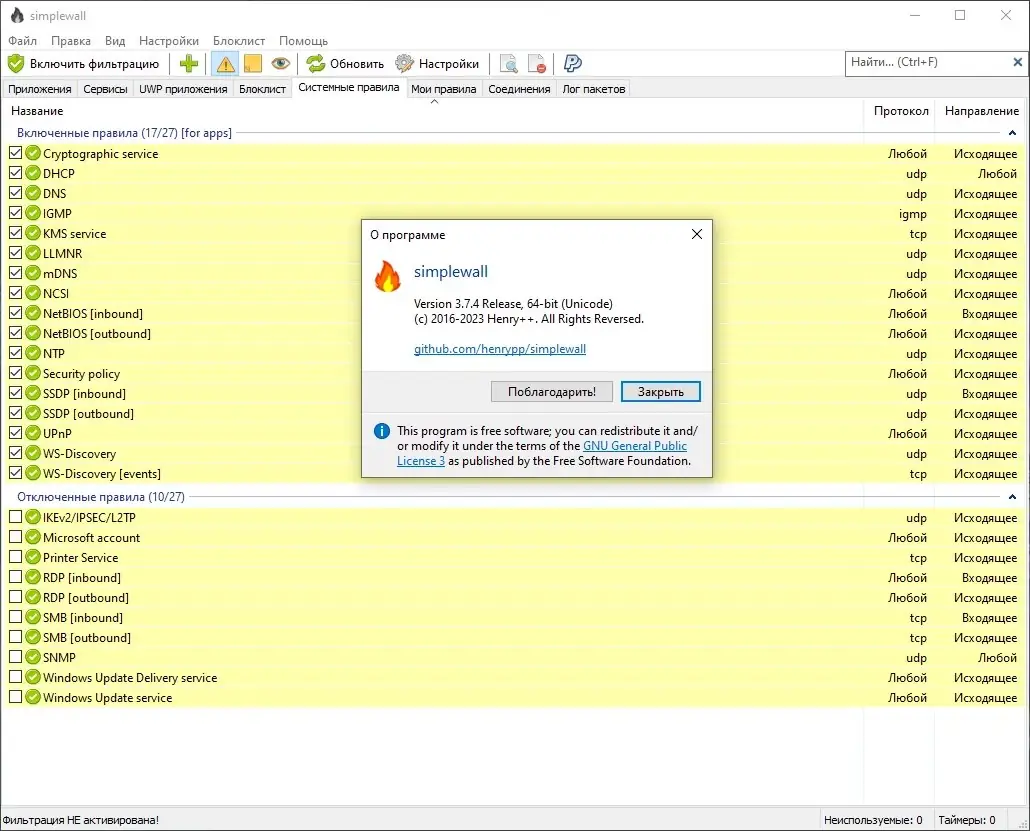Enable the IKEv2/IPSEC/L2TP rule checkbox
Image resolution: width=1030 pixels, height=831 pixels.
pyautogui.click(x=16, y=517)
